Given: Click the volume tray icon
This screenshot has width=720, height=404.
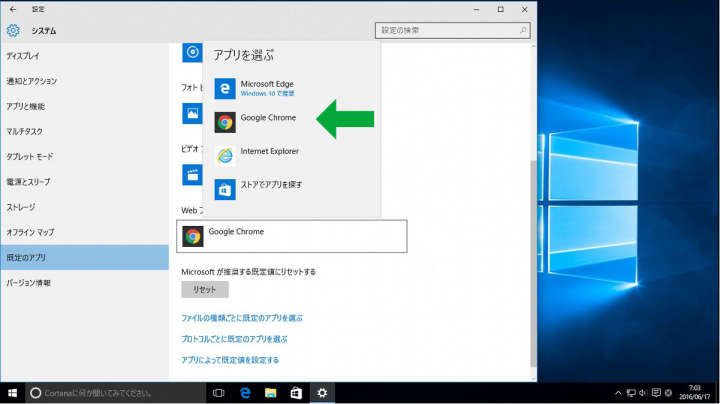Looking at the screenshot, I should [x=643, y=393].
